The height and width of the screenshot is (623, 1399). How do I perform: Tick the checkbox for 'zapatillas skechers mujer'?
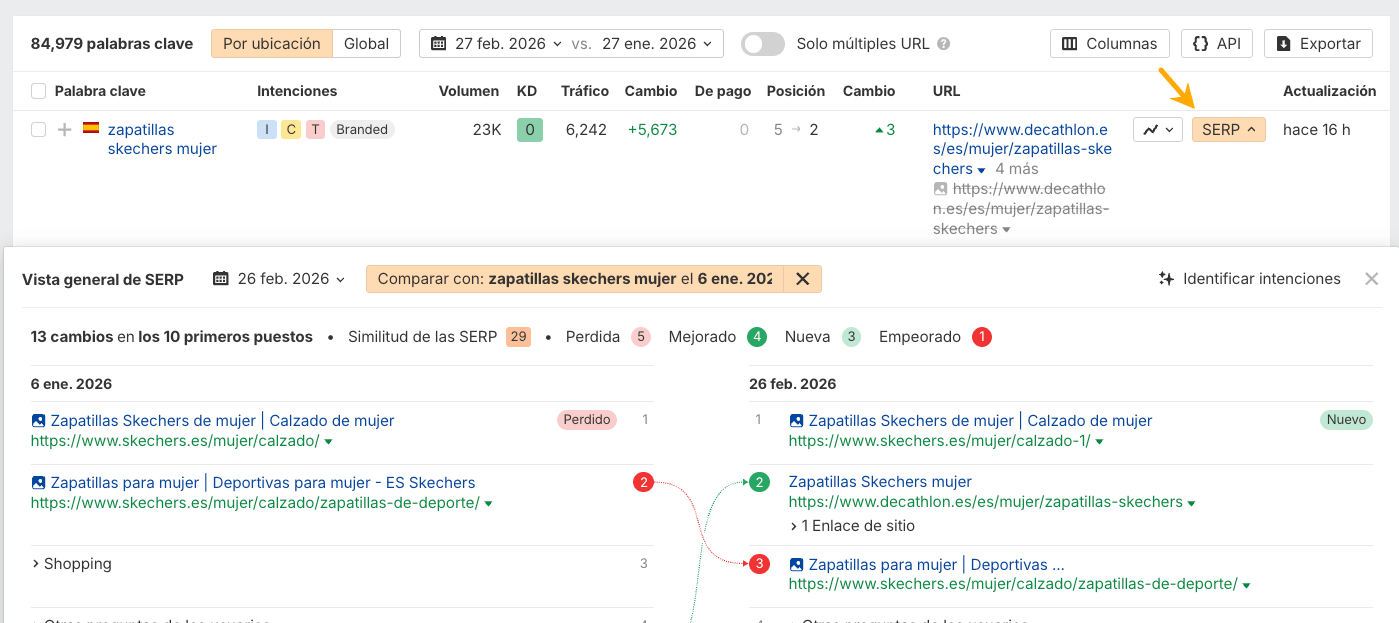[x=37, y=129]
